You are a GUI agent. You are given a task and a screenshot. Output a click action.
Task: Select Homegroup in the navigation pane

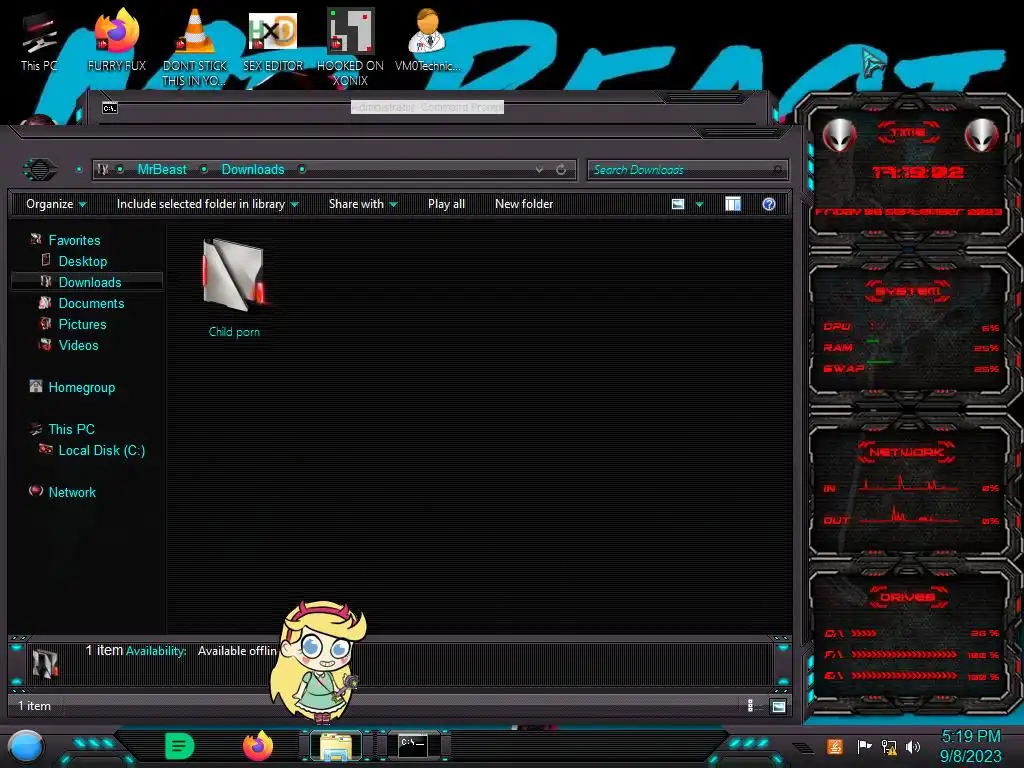point(81,387)
